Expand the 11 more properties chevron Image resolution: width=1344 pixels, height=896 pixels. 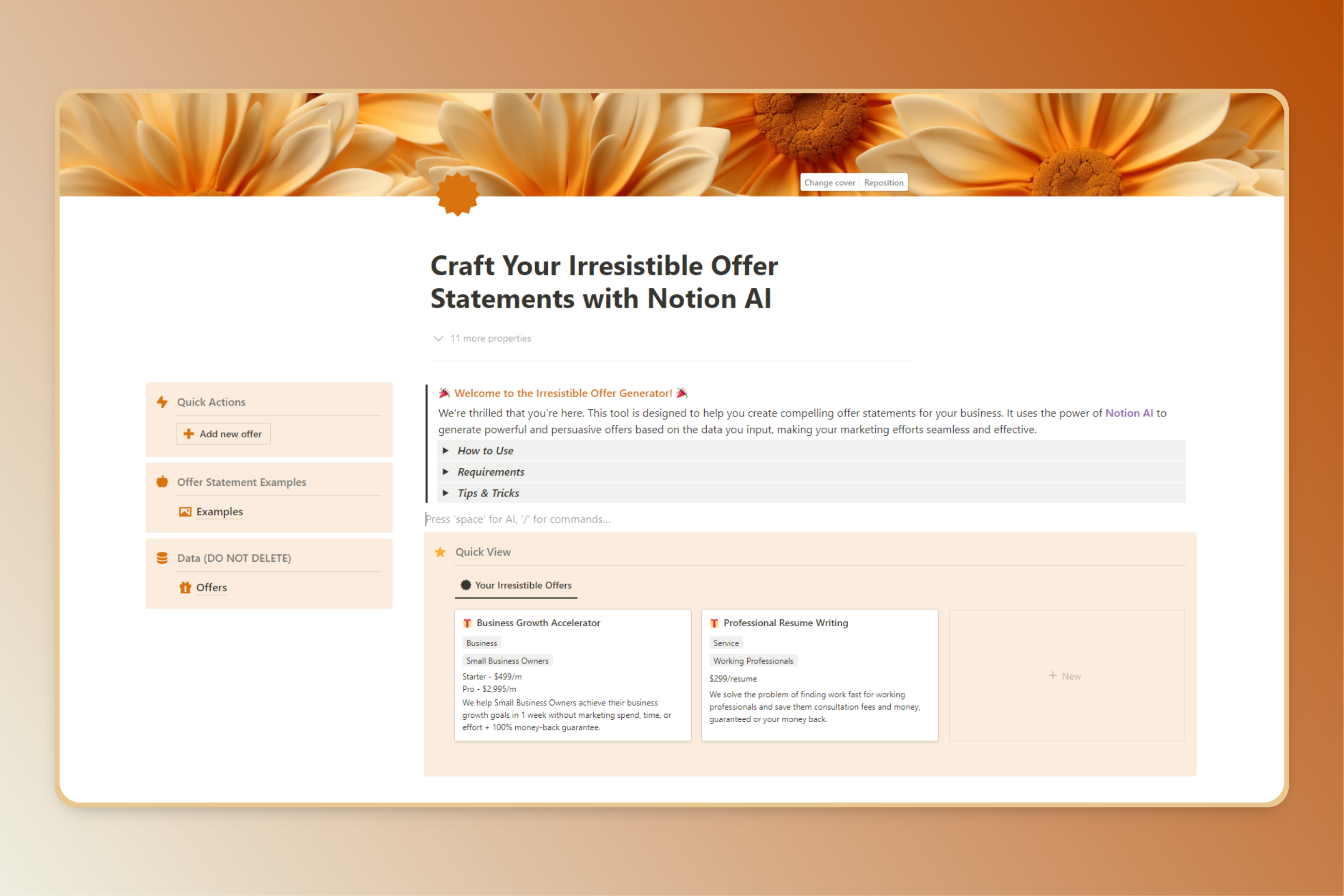tap(438, 338)
